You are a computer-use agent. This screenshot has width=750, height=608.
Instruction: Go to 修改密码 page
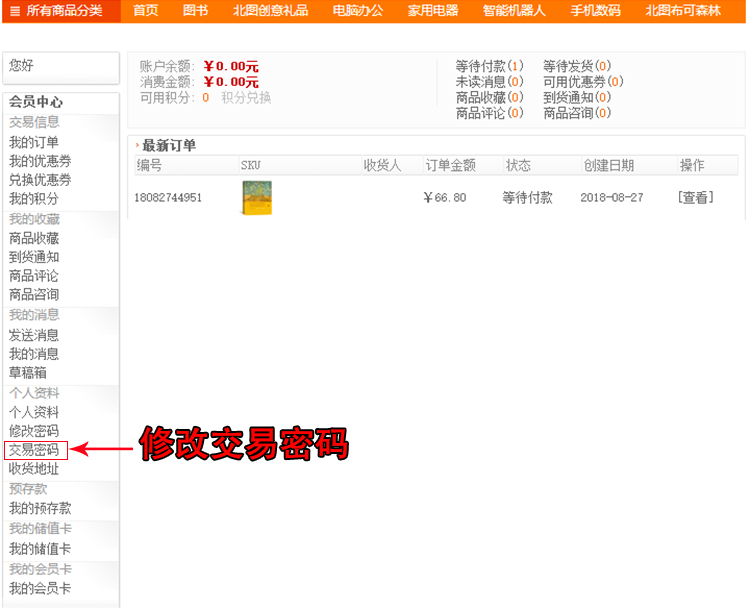coord(34,431)
